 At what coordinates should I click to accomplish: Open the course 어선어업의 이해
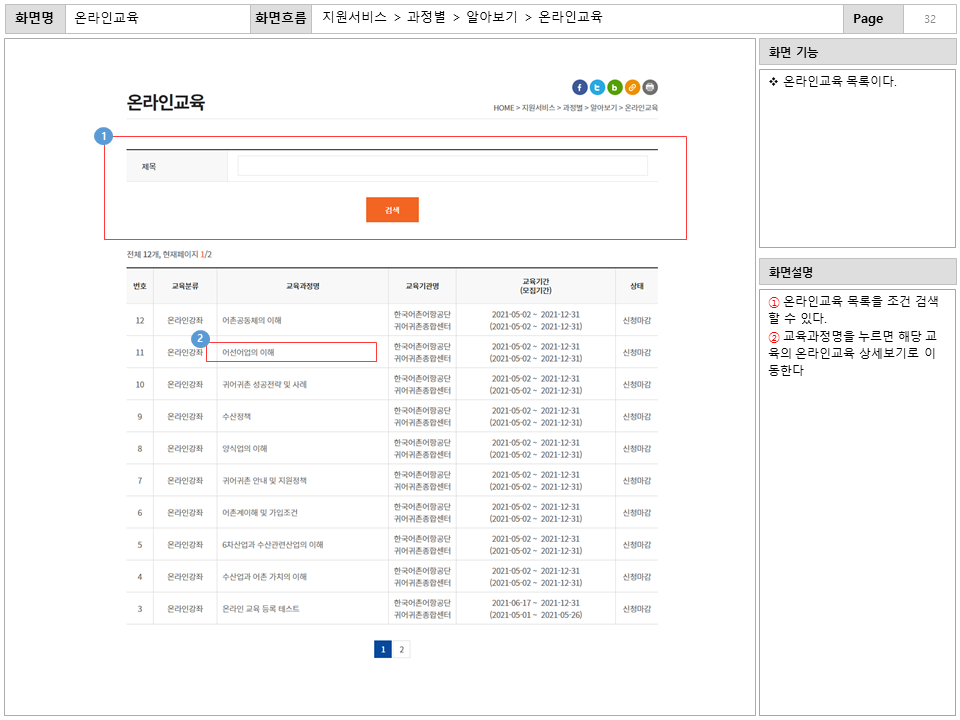[x=248, y=353]
